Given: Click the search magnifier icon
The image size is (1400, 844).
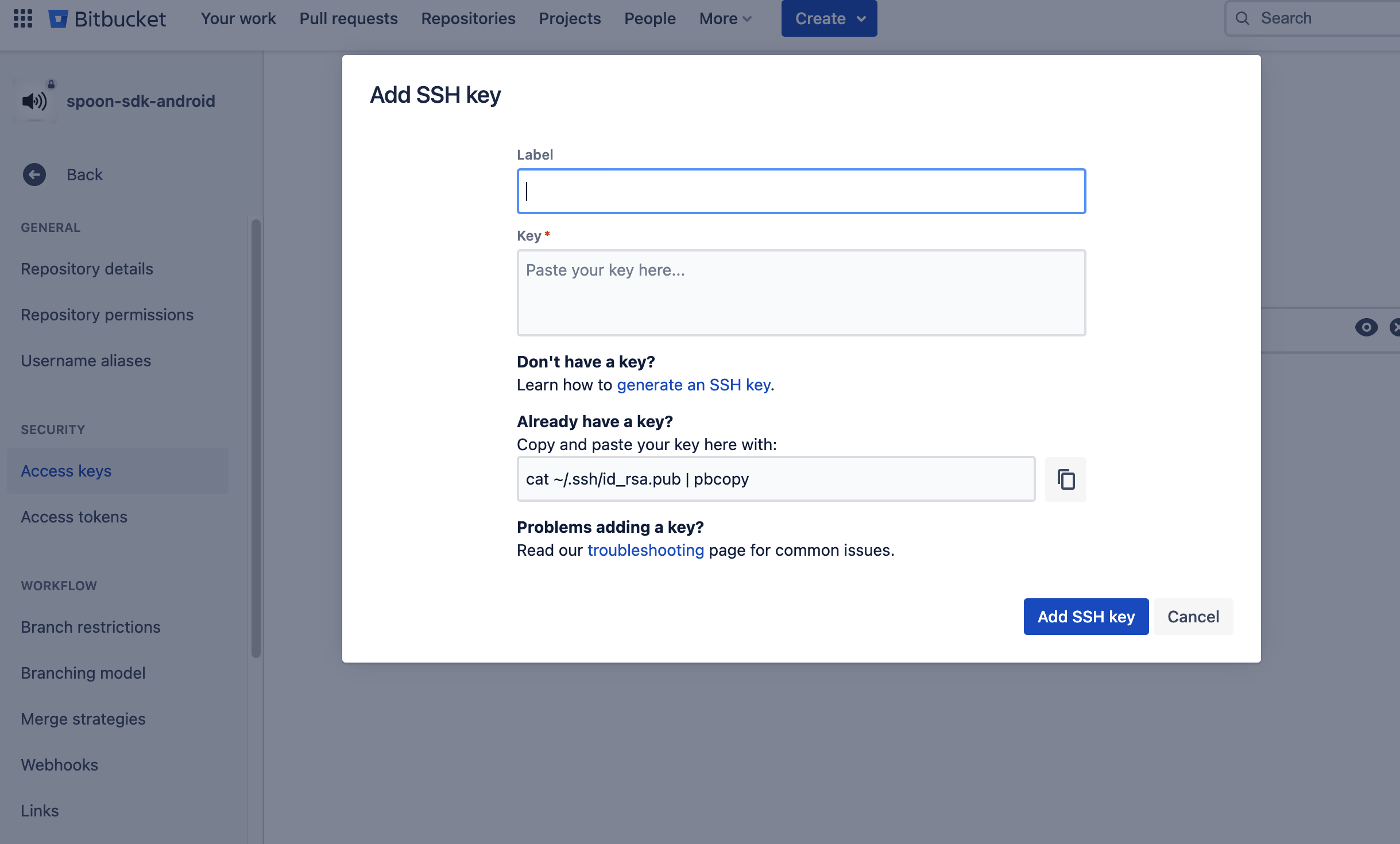Looking at the screenshot, I should click(x=1243, y=18).
